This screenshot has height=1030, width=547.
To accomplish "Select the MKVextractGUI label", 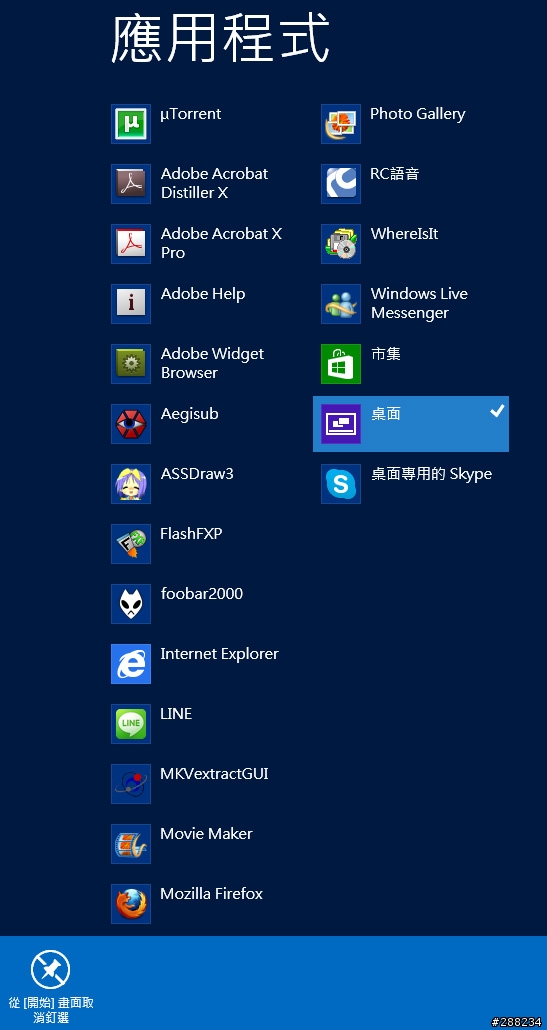I will pos(214,774).
